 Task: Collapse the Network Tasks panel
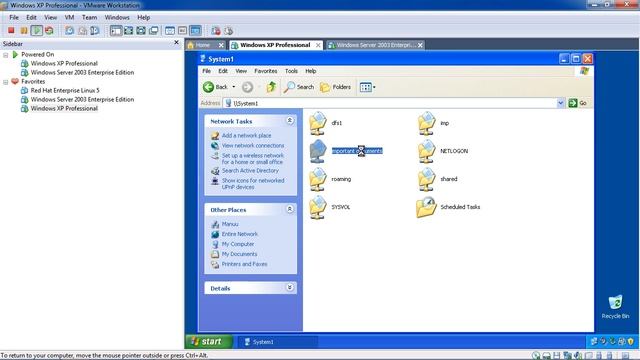289,120
